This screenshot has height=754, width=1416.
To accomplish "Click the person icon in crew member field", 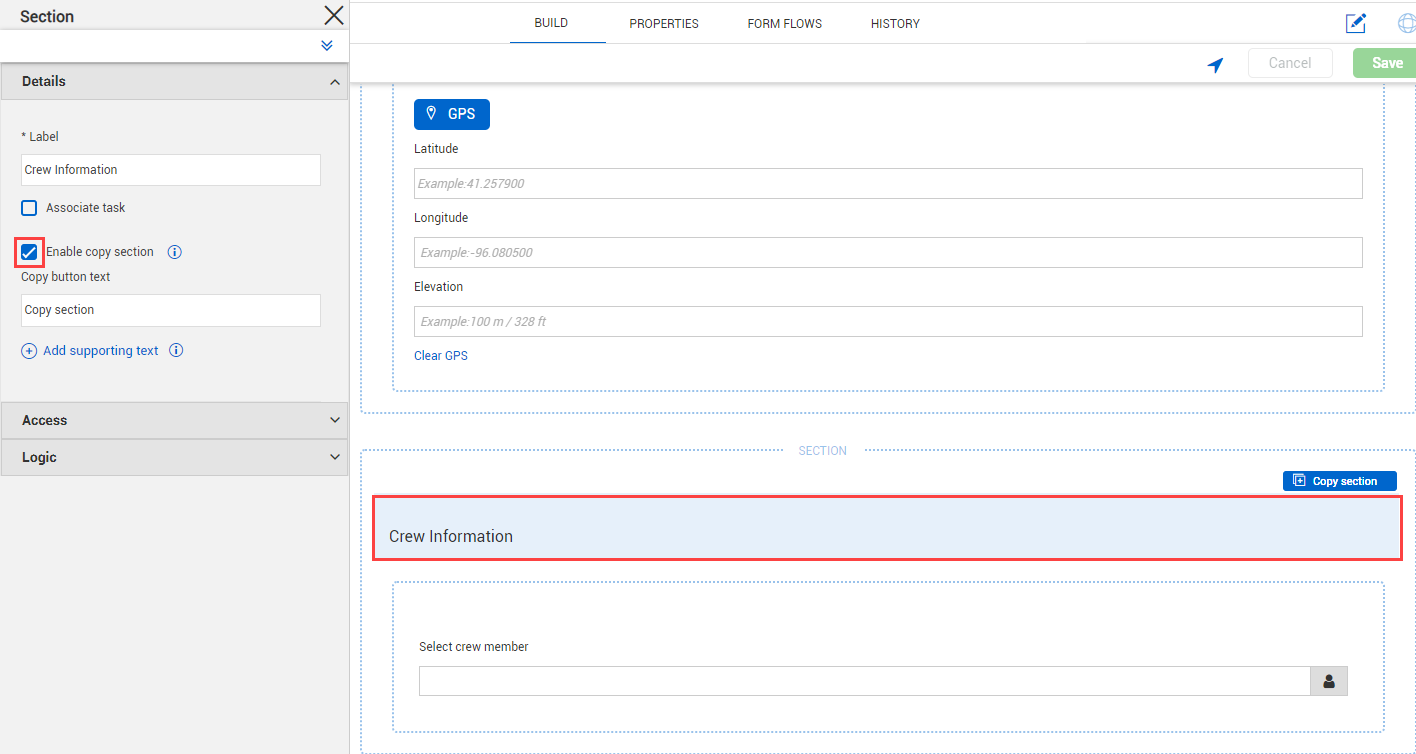I will 1329,681.
